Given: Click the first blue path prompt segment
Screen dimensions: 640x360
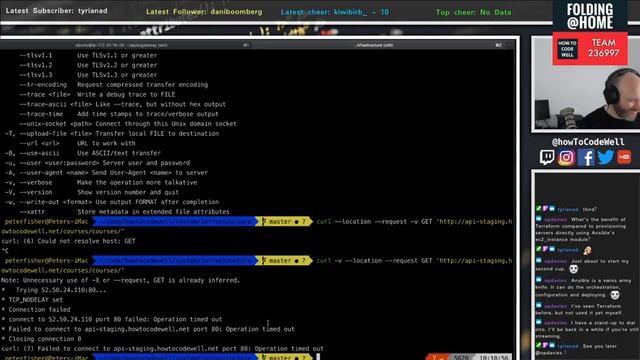Looking at the screenshot, I should (x=175, y=222).
